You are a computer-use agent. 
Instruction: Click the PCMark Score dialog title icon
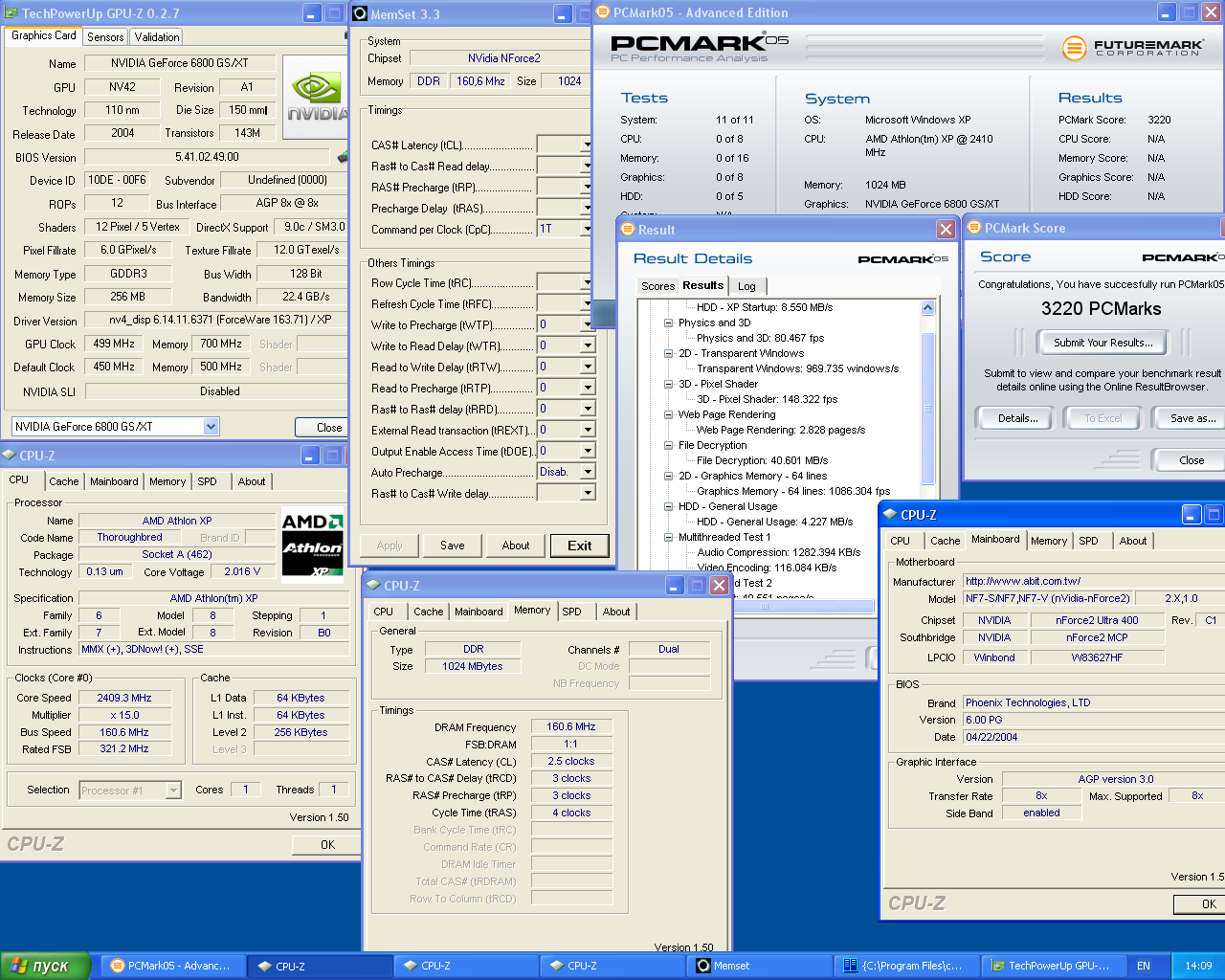click(x=974, y=227)
